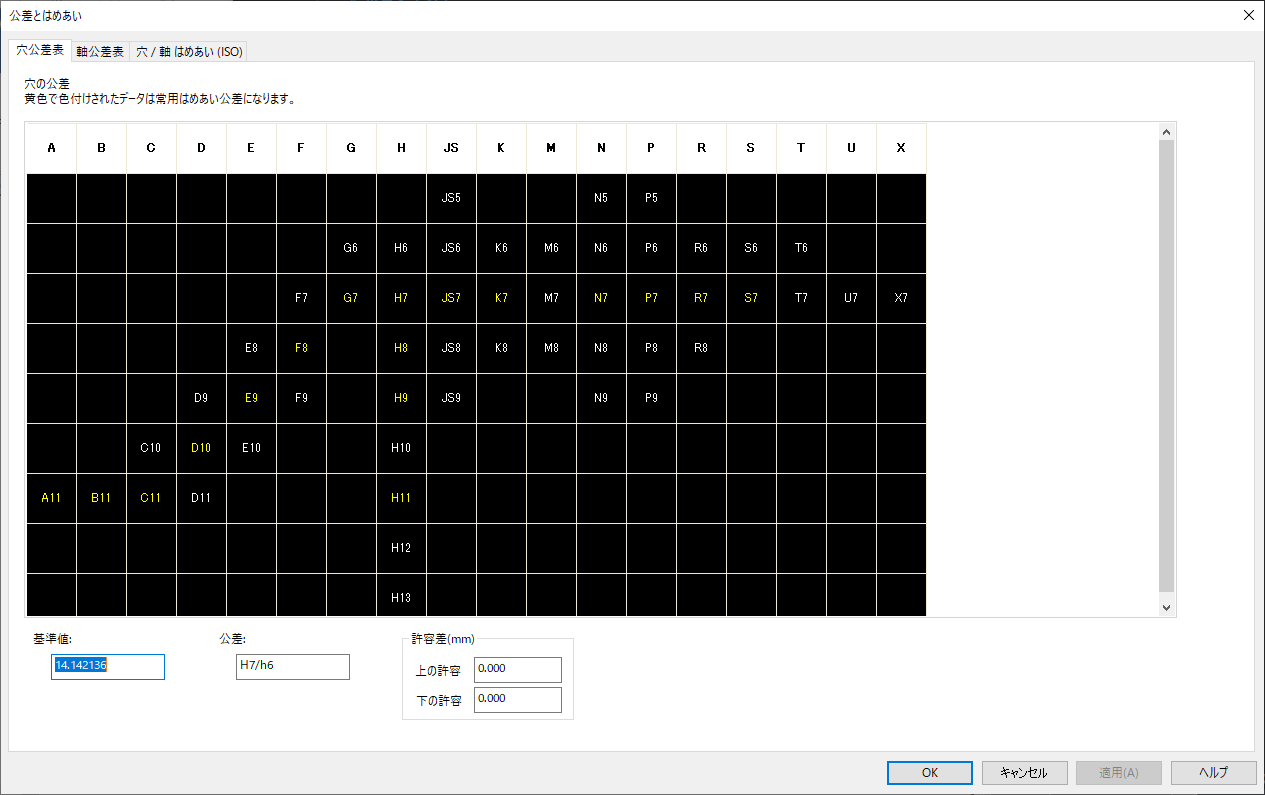Select the G6 tolerance cell
1265x795 pixels.
click(x=351, y=248)
